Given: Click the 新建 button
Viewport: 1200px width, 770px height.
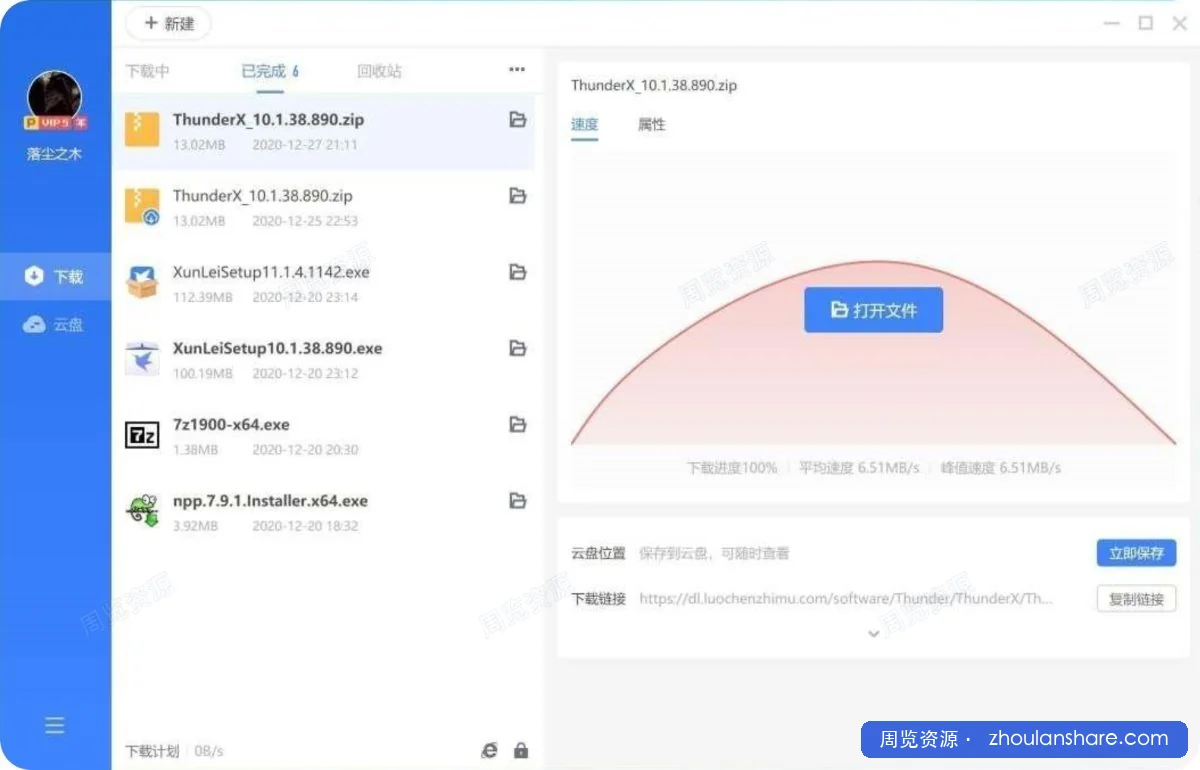Looking at the screenshot, I should [x=169, y=23].
